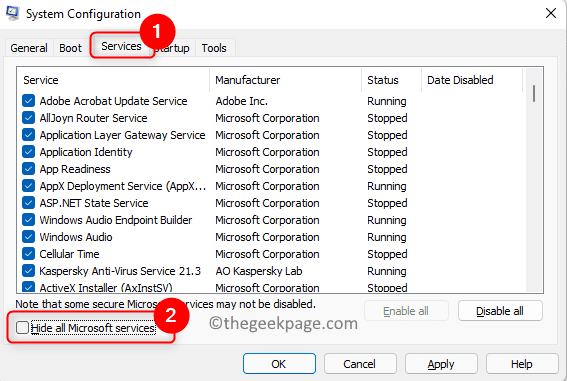
Task: Sort services by Status column
Action: click(x=391, y=80)
